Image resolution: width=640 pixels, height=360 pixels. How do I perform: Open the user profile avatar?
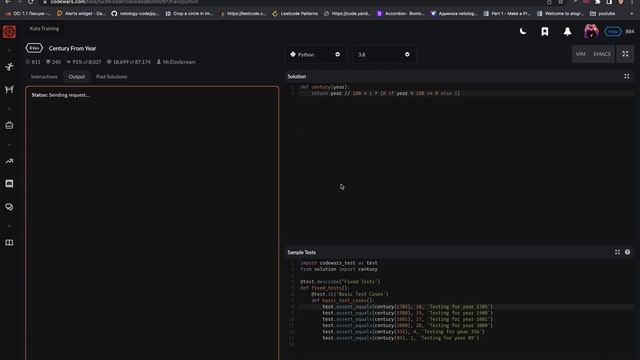591,31
